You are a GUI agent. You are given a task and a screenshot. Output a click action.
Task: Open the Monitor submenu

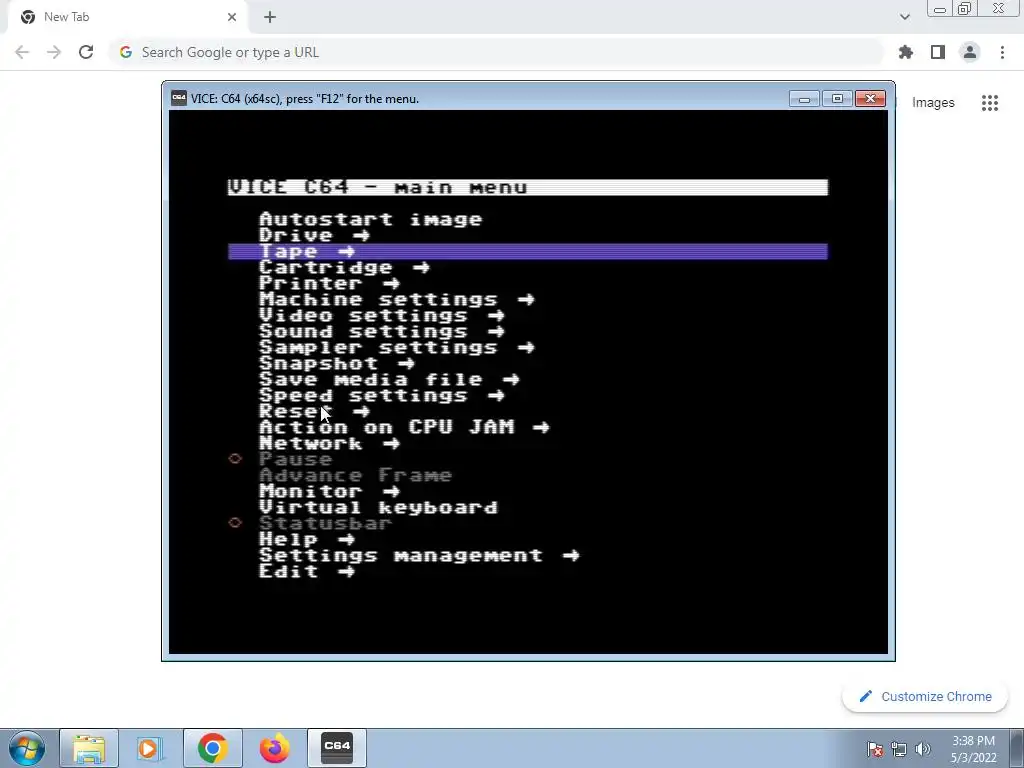click(x=329, y=491)
